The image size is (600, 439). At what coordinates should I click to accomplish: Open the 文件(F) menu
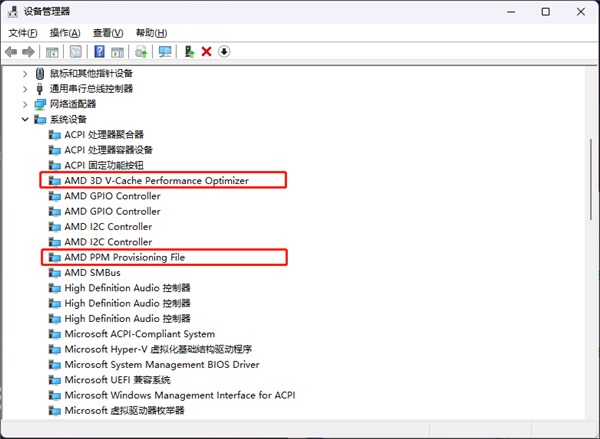point(23,33)
